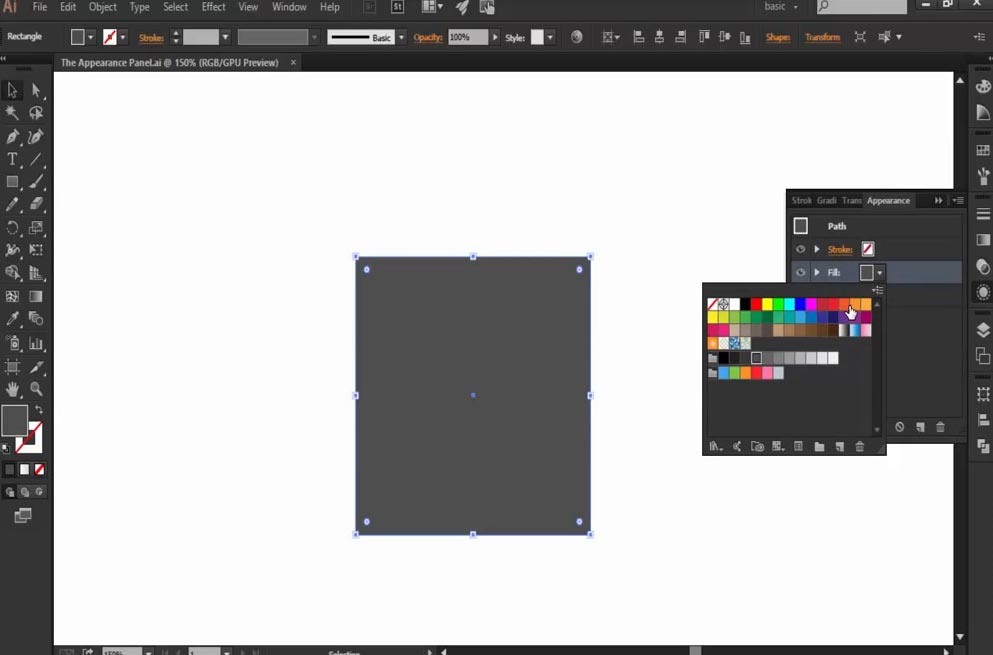Select the Curvature tool
993x655 pixels.
point(36,136)
